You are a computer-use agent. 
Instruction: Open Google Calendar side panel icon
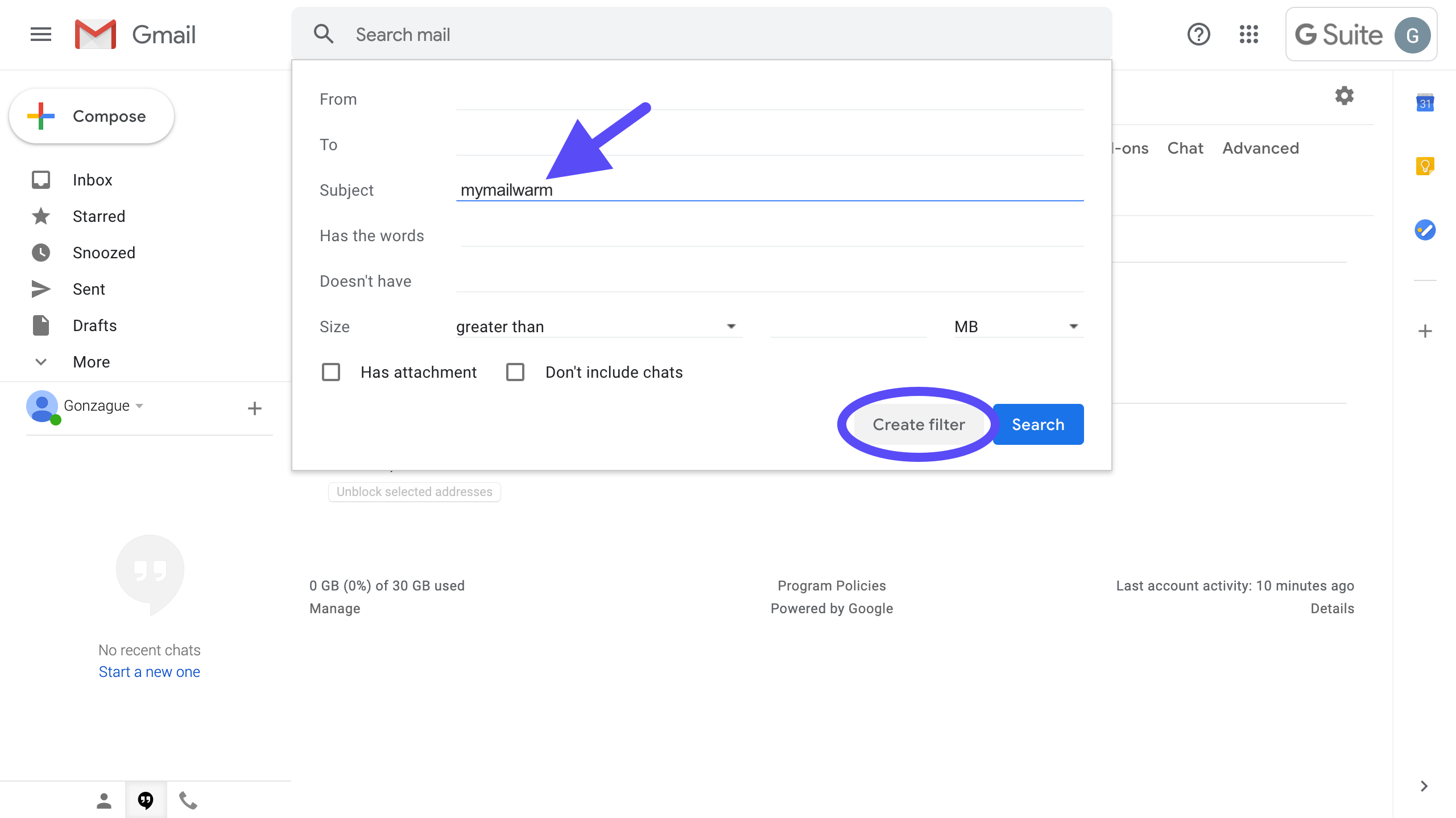[x=1425, y=103]
